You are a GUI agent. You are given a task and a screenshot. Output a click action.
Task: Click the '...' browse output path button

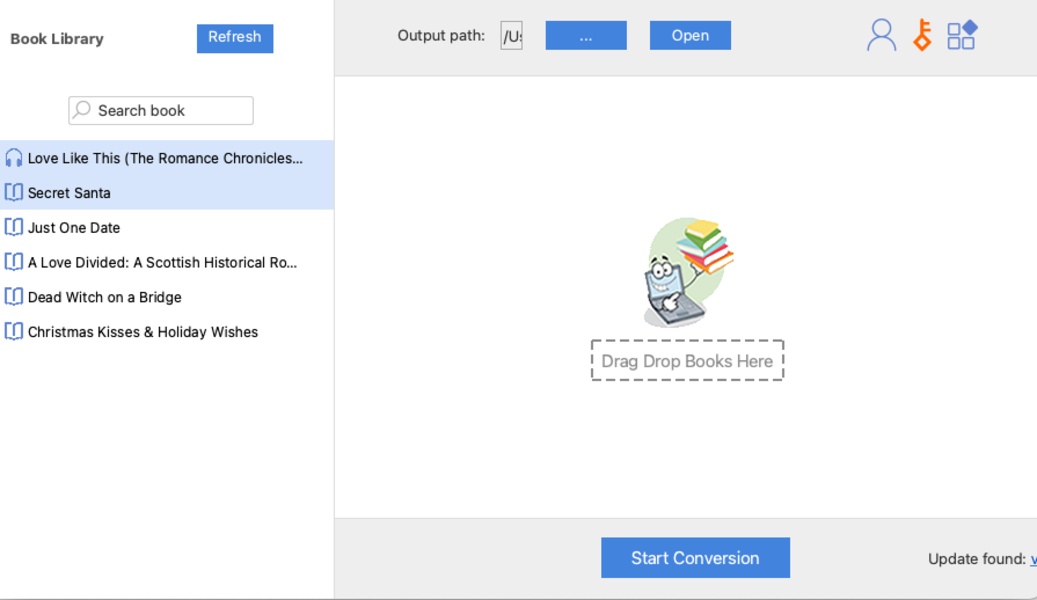[586, 35]
